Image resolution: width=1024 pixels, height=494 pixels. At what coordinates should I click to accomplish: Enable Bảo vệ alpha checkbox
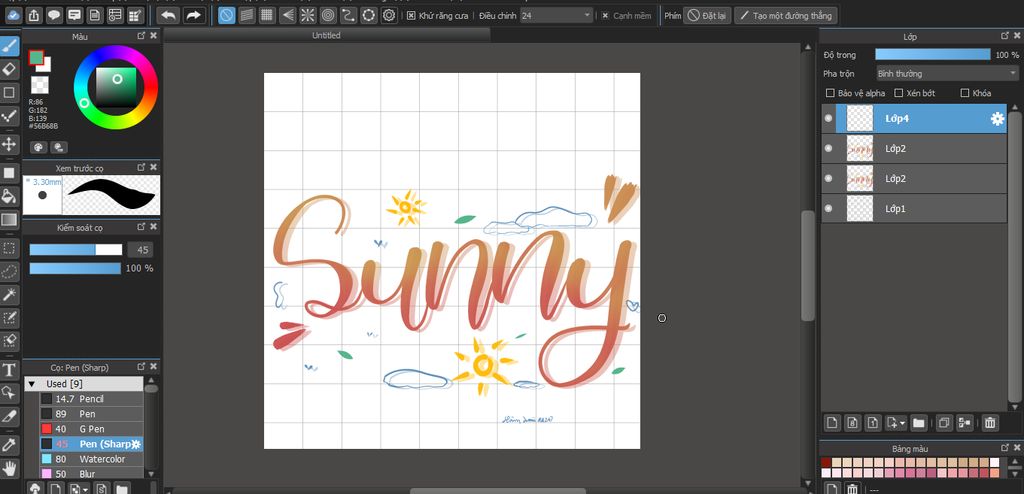830,93
